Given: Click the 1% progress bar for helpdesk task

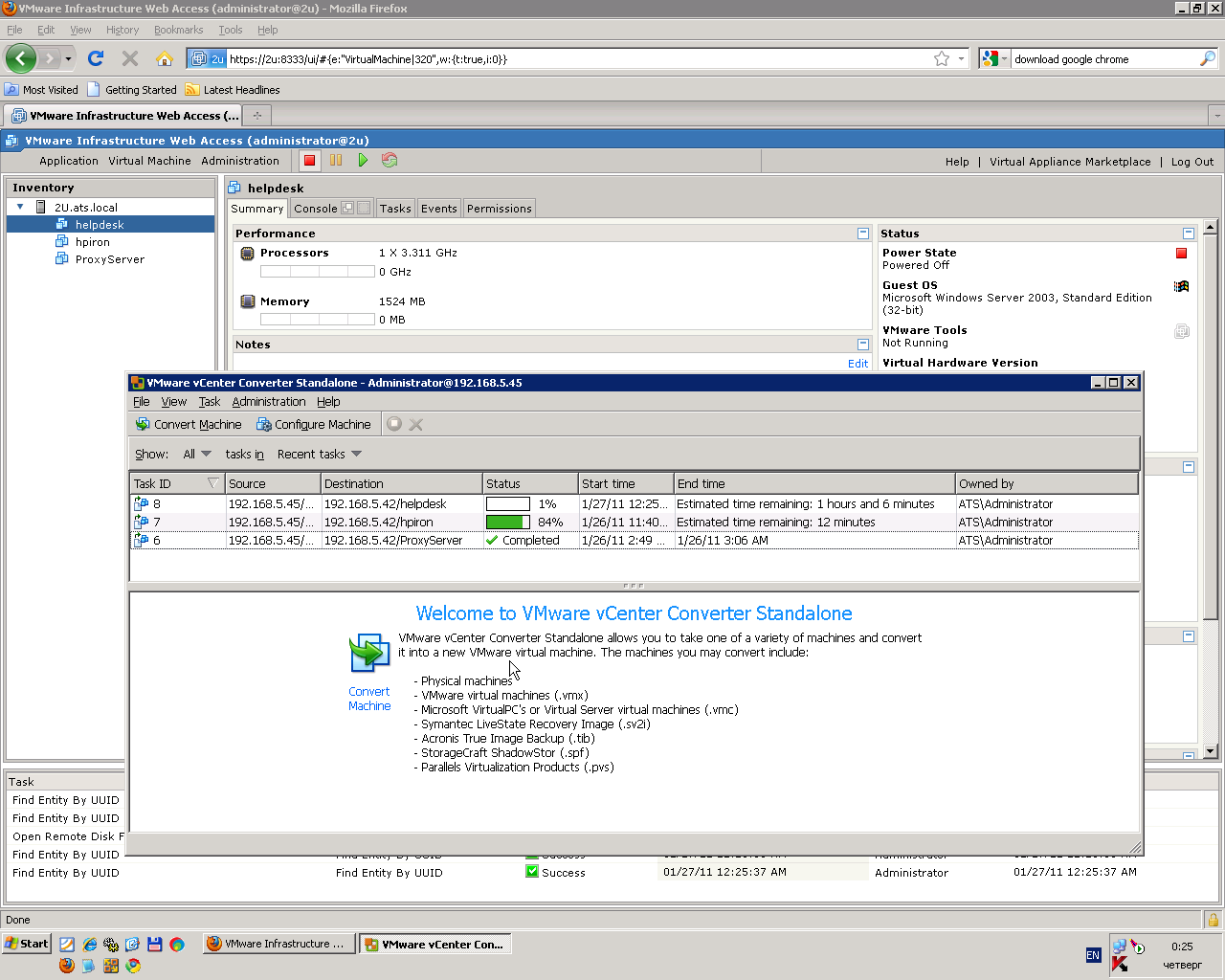Looking at the screenshot, I should pyautogui.click(x=508, y=503).
